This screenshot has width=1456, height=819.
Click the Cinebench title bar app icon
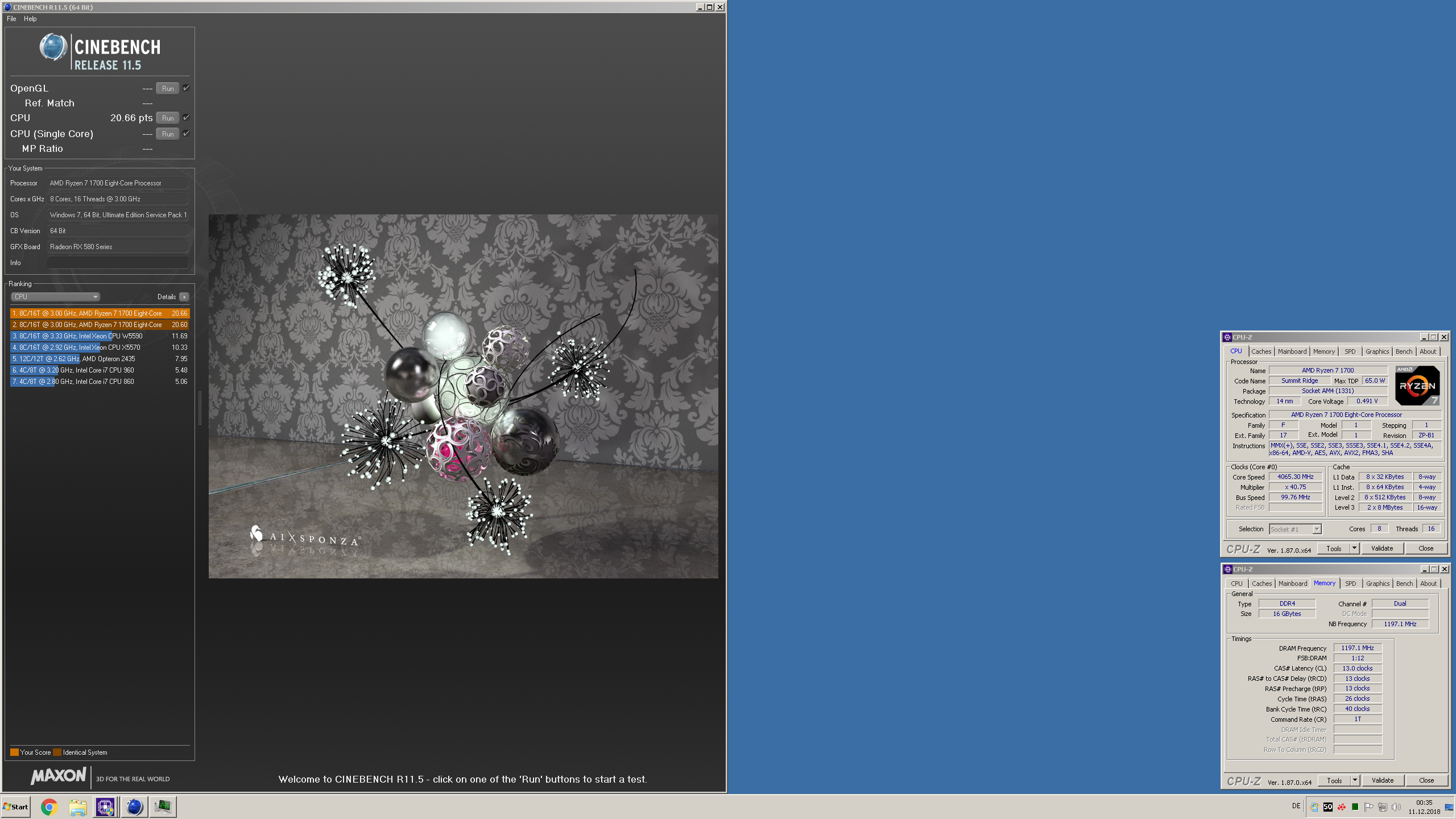(7, 7)
